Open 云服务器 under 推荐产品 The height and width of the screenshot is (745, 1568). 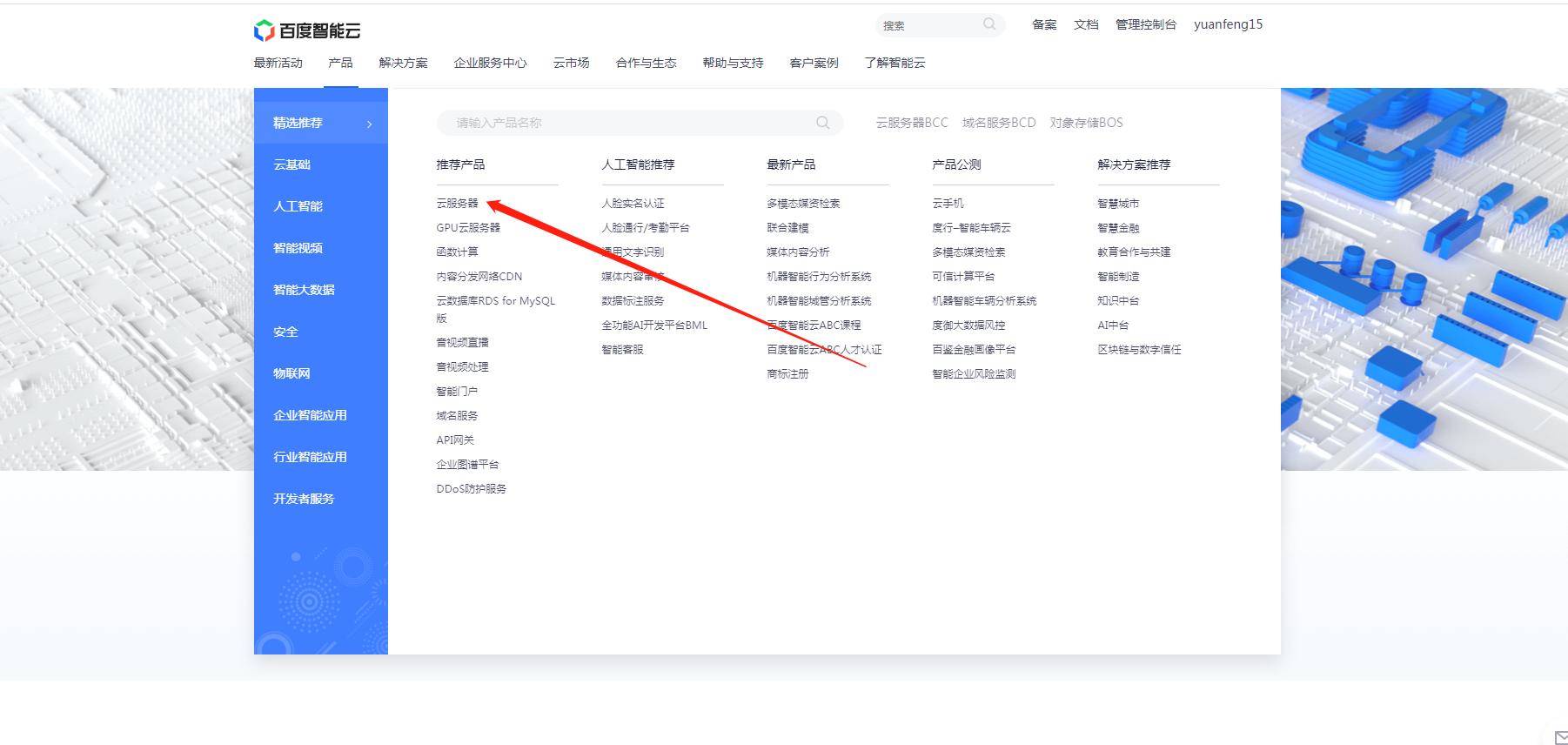[x=457, y=203]
